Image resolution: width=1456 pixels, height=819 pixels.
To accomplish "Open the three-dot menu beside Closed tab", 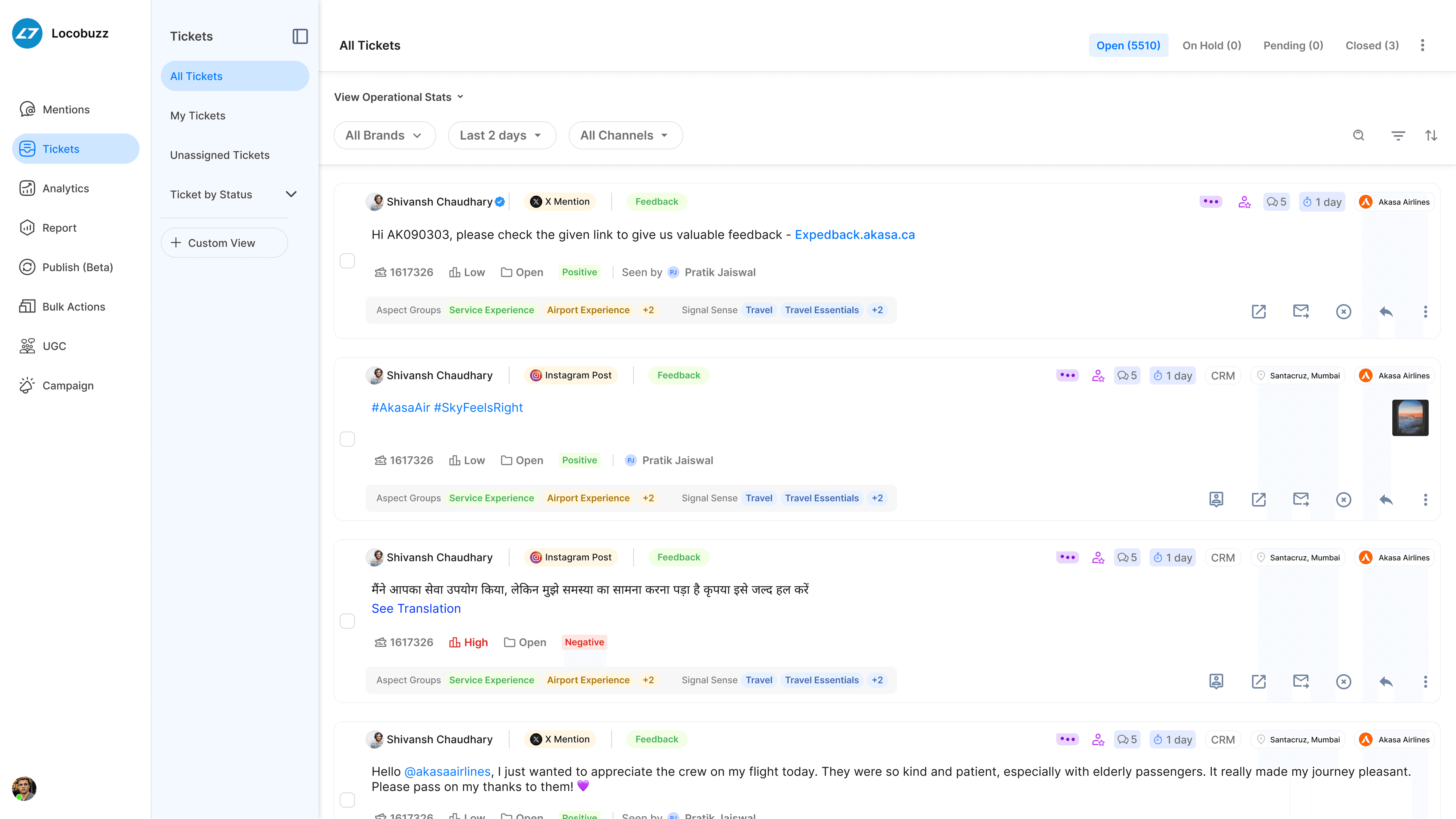I will (x=1423, y=45).
